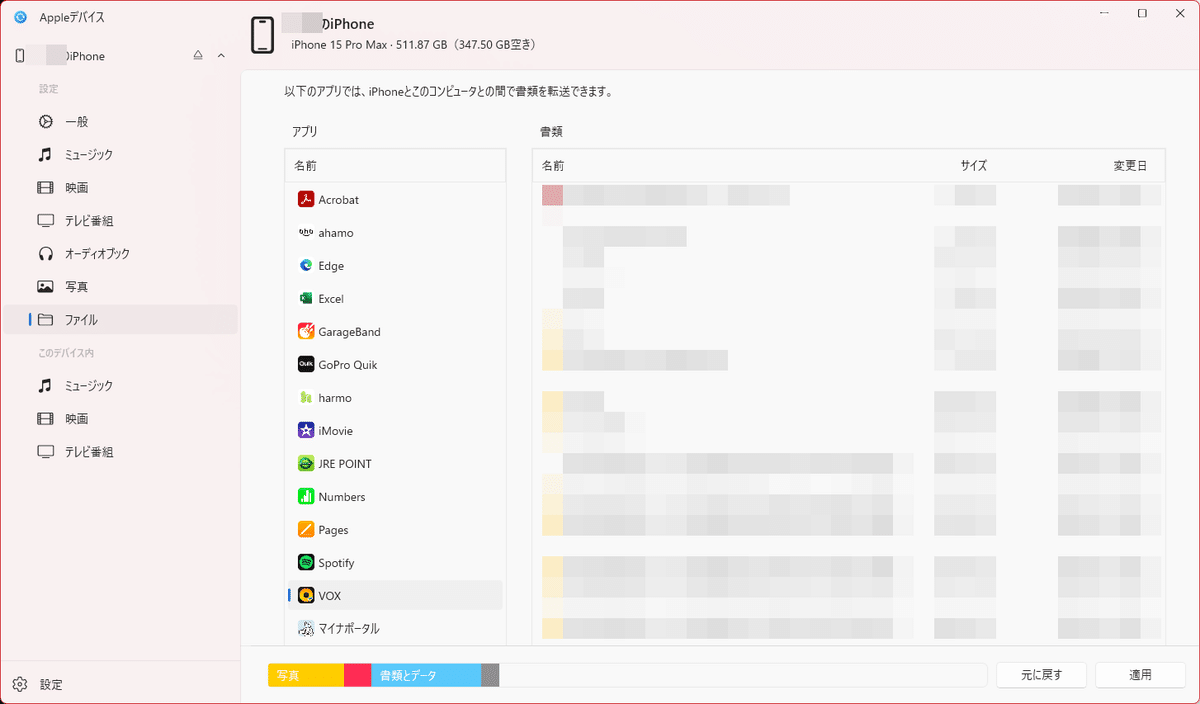Screen dimensions: 1200x704
Task: Click the Spotify app icon
Action: pos(306,562)
